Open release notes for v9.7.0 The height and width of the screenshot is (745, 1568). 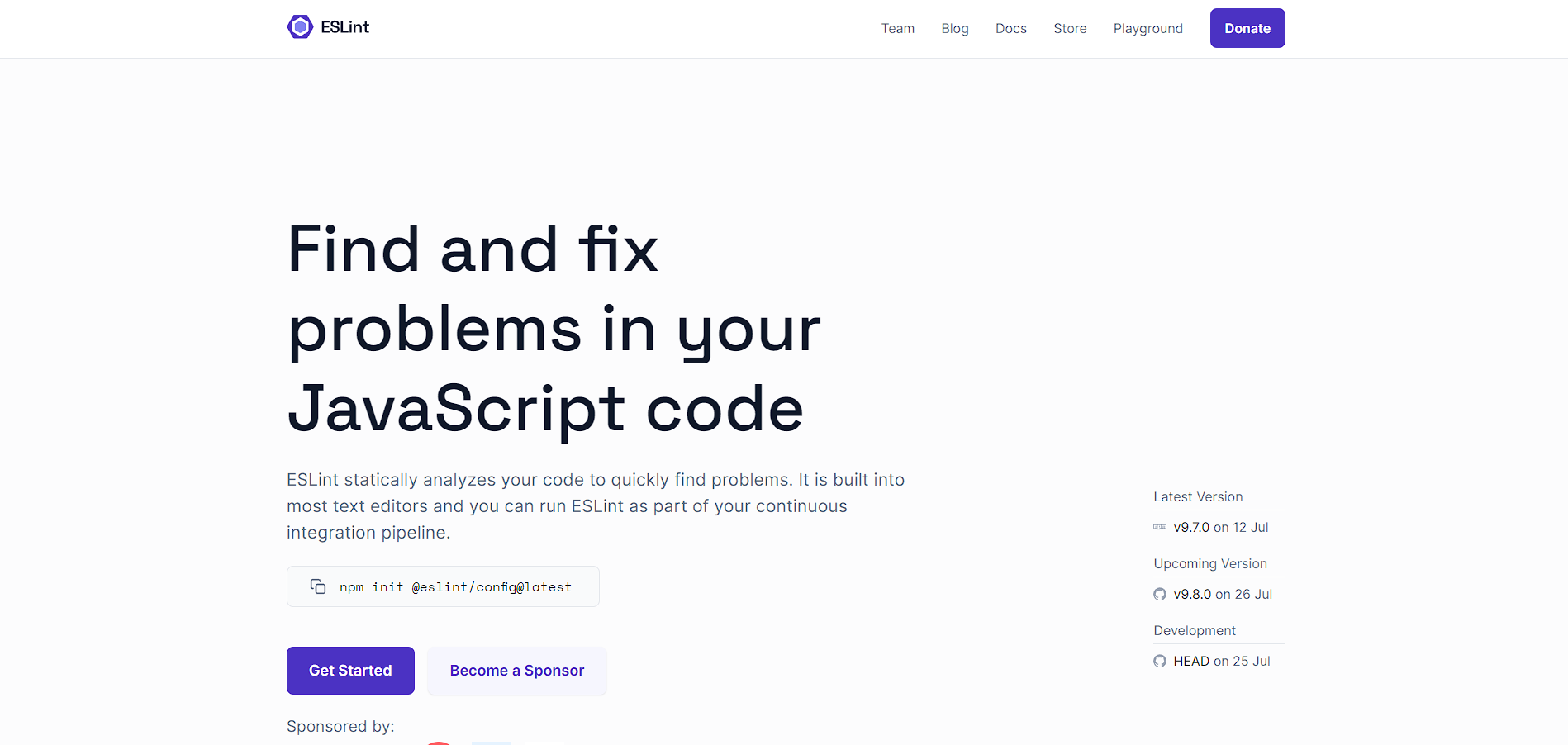click(1191, 527)
